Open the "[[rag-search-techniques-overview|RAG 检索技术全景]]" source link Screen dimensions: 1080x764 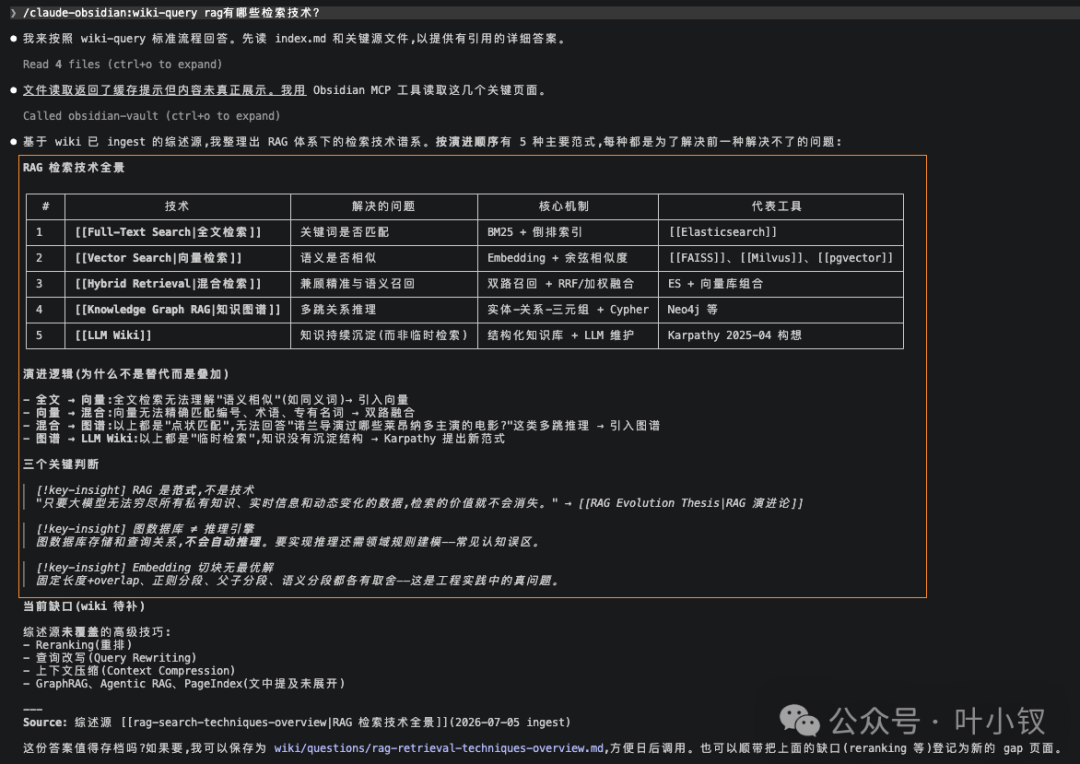285,722
